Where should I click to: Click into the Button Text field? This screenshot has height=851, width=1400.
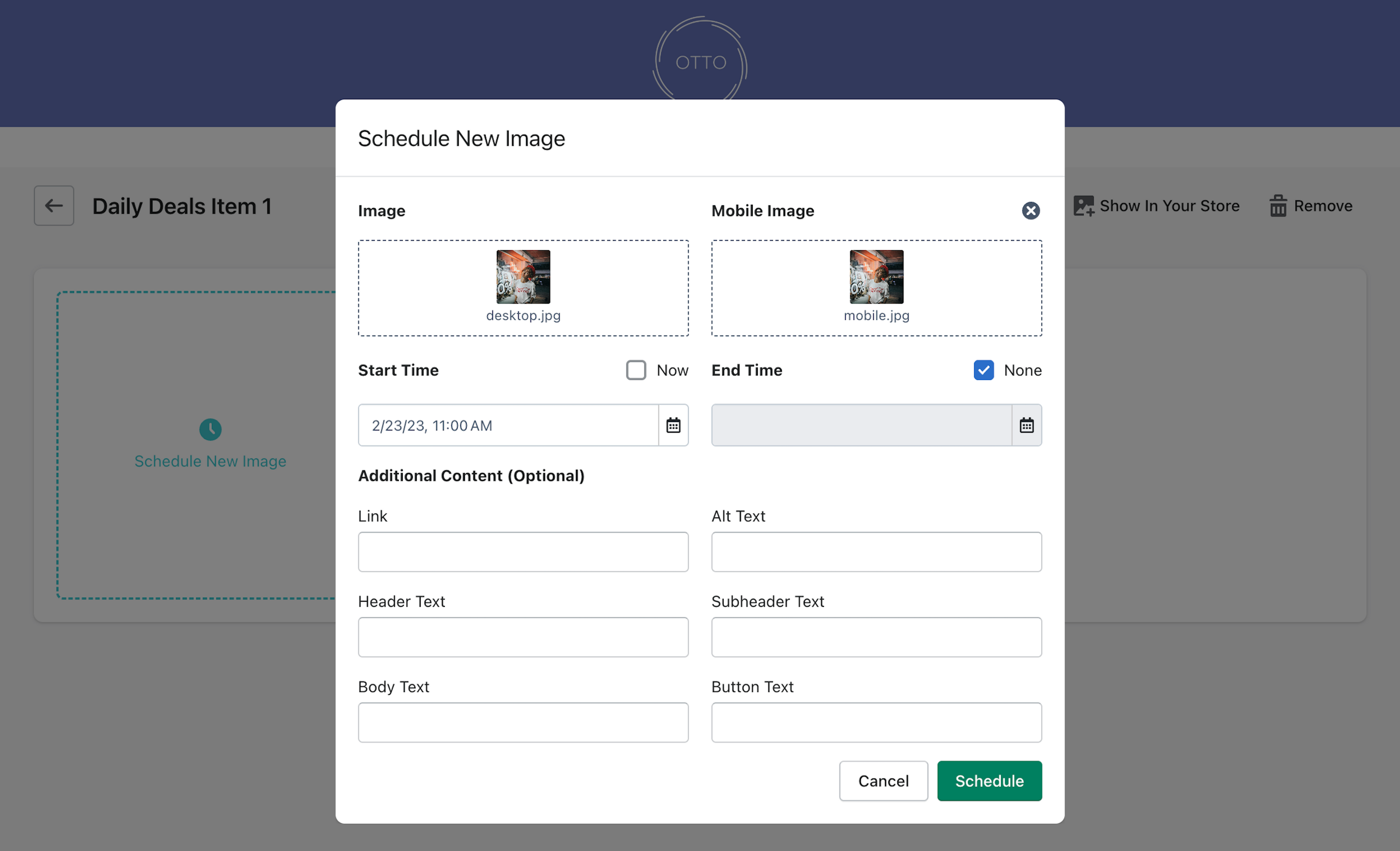pyautogui.click(x=876, y=723)
